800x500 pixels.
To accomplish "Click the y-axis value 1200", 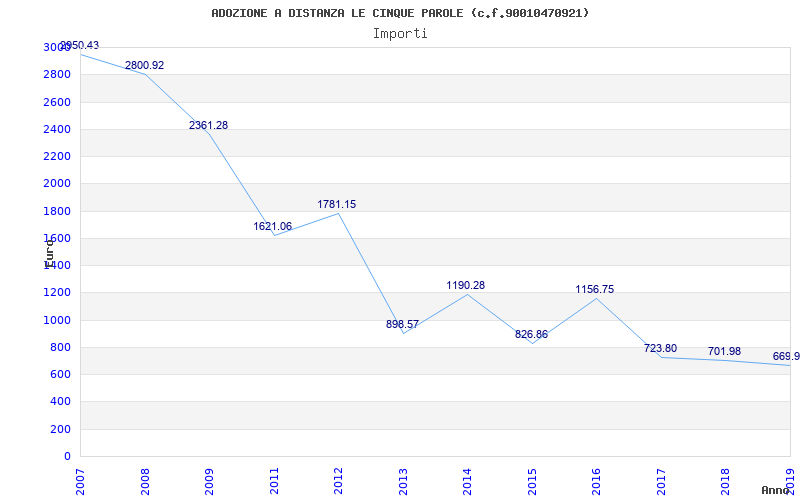I will click(x=57, y=293).
